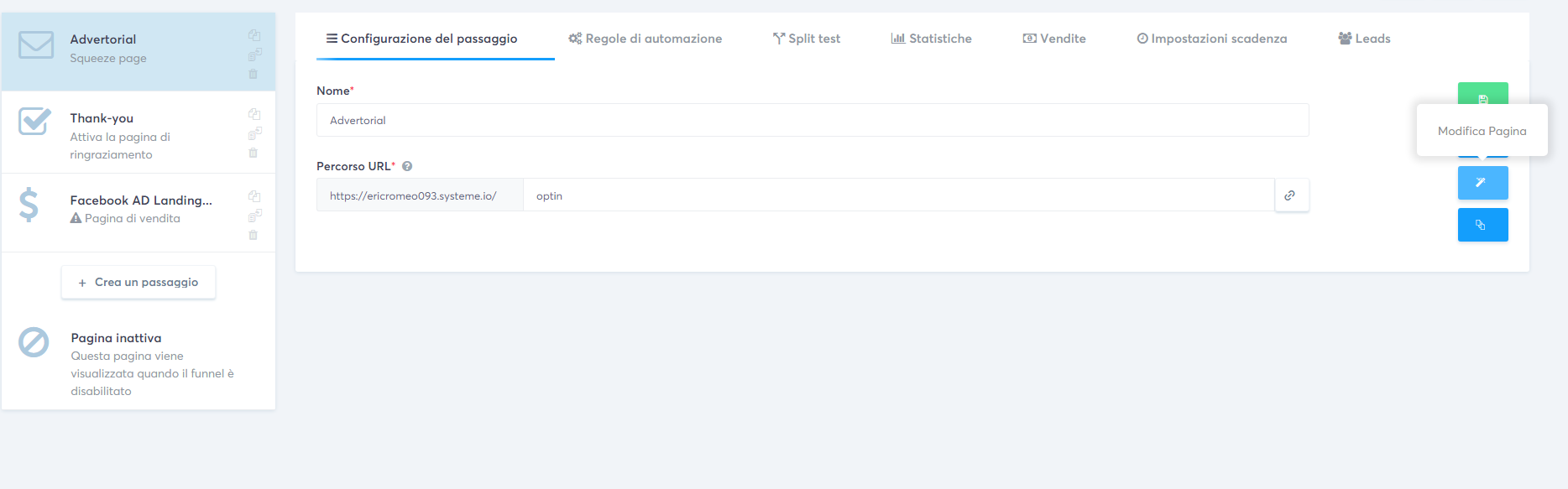The image size is (1568, 489).
Task: Click the duplicate-to-funnel icon on Advertorial step
Action: click(x=254, y=55)
